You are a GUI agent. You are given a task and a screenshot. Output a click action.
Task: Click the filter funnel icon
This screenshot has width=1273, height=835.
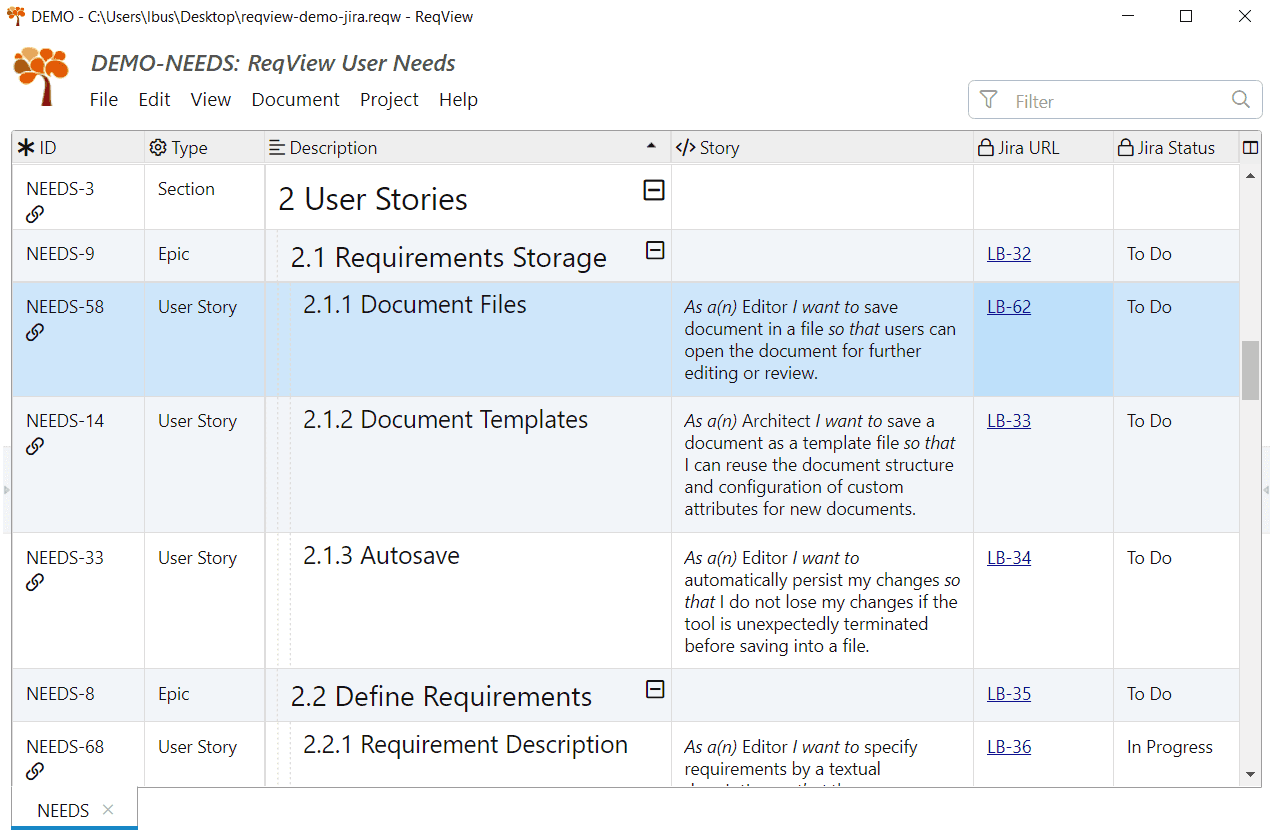tap(989, 100)
